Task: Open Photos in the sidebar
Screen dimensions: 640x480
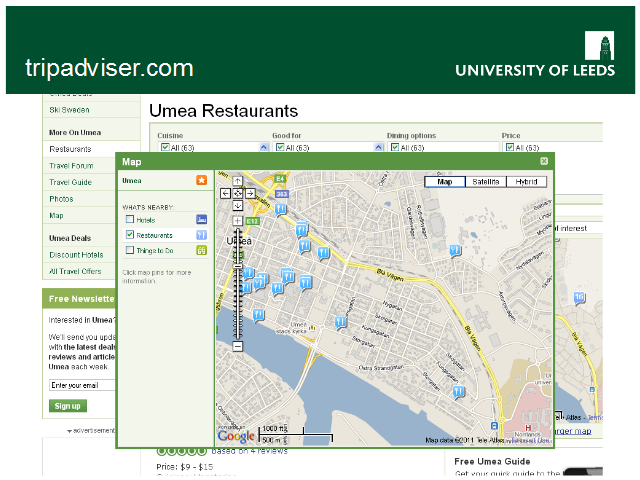Action: [61, 199]
